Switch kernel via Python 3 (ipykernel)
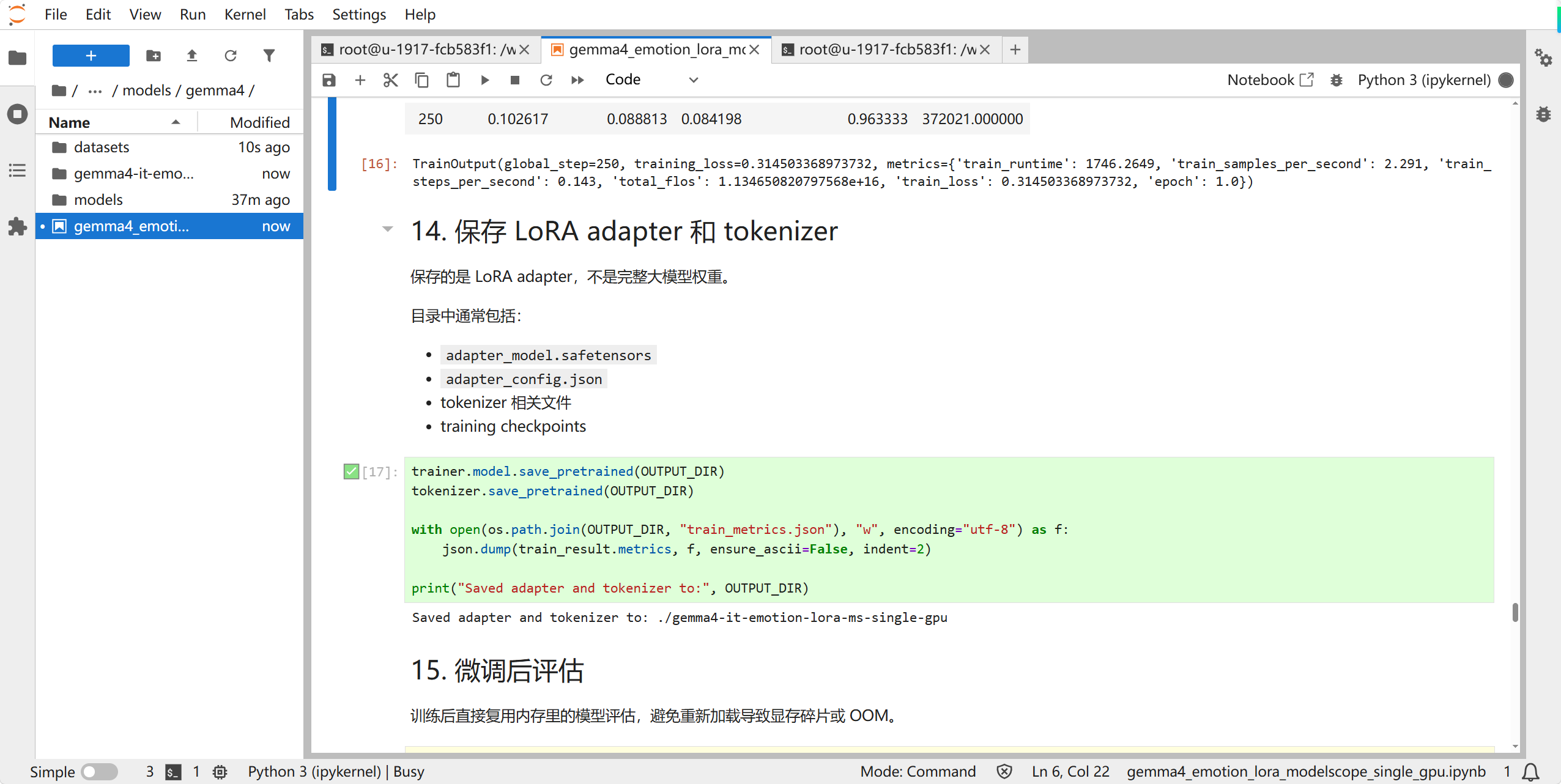This screenshot has width=1561, height=784. pos(1424,80)
